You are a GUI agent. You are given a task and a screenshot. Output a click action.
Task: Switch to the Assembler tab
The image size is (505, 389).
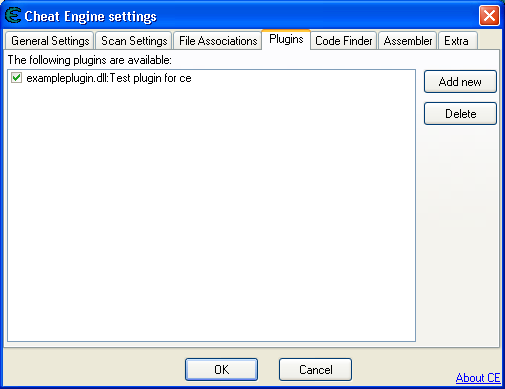click(408, 41)
